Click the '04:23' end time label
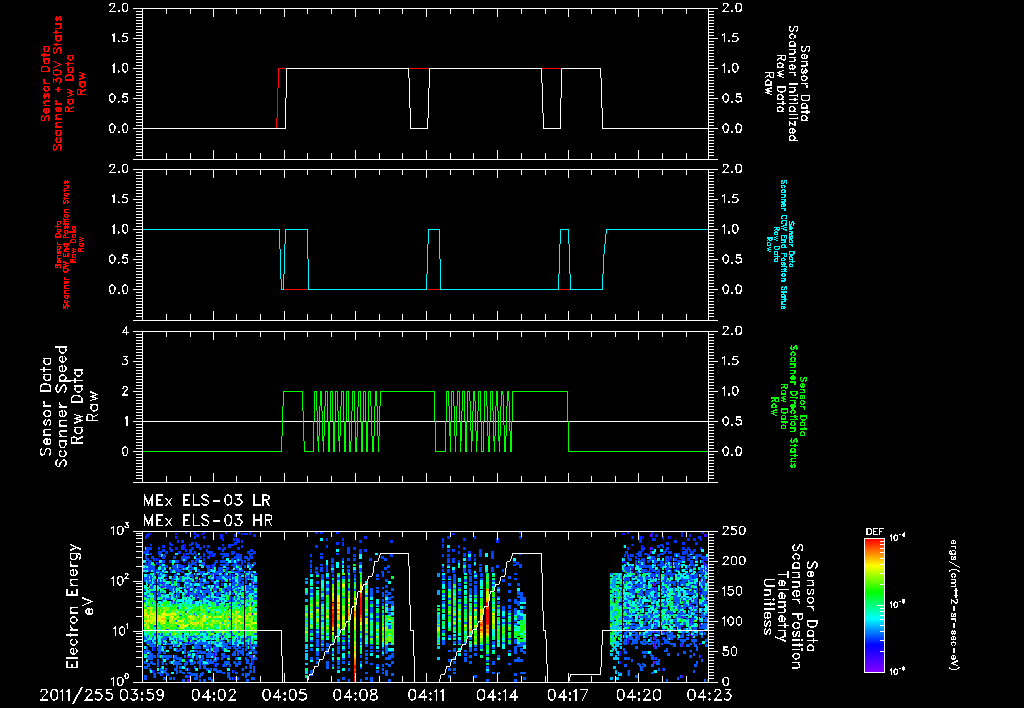Image resolution: width=1024 pixels, height=708 pixels. pyautogui.click(x=709, y=695)
